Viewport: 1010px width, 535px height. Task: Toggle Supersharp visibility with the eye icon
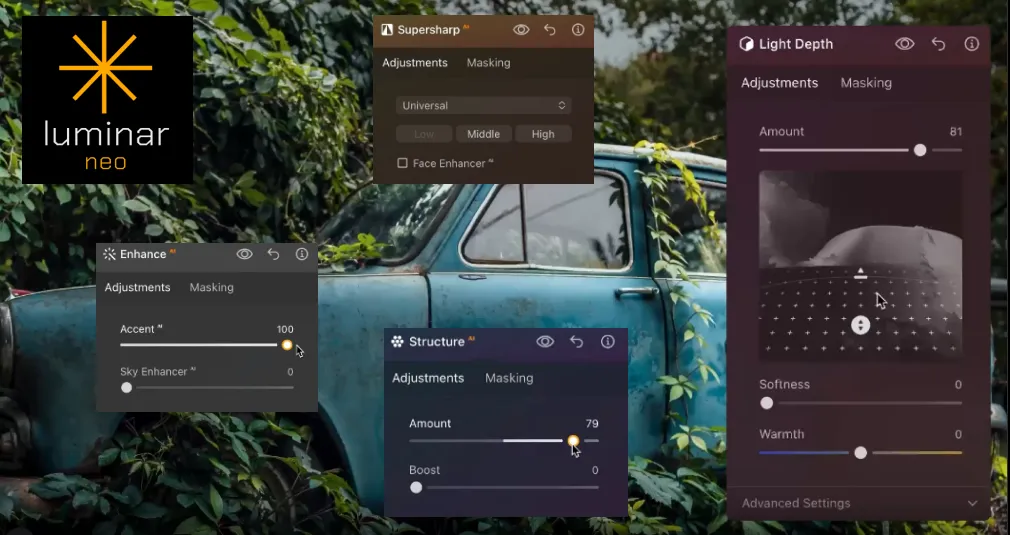521,30
